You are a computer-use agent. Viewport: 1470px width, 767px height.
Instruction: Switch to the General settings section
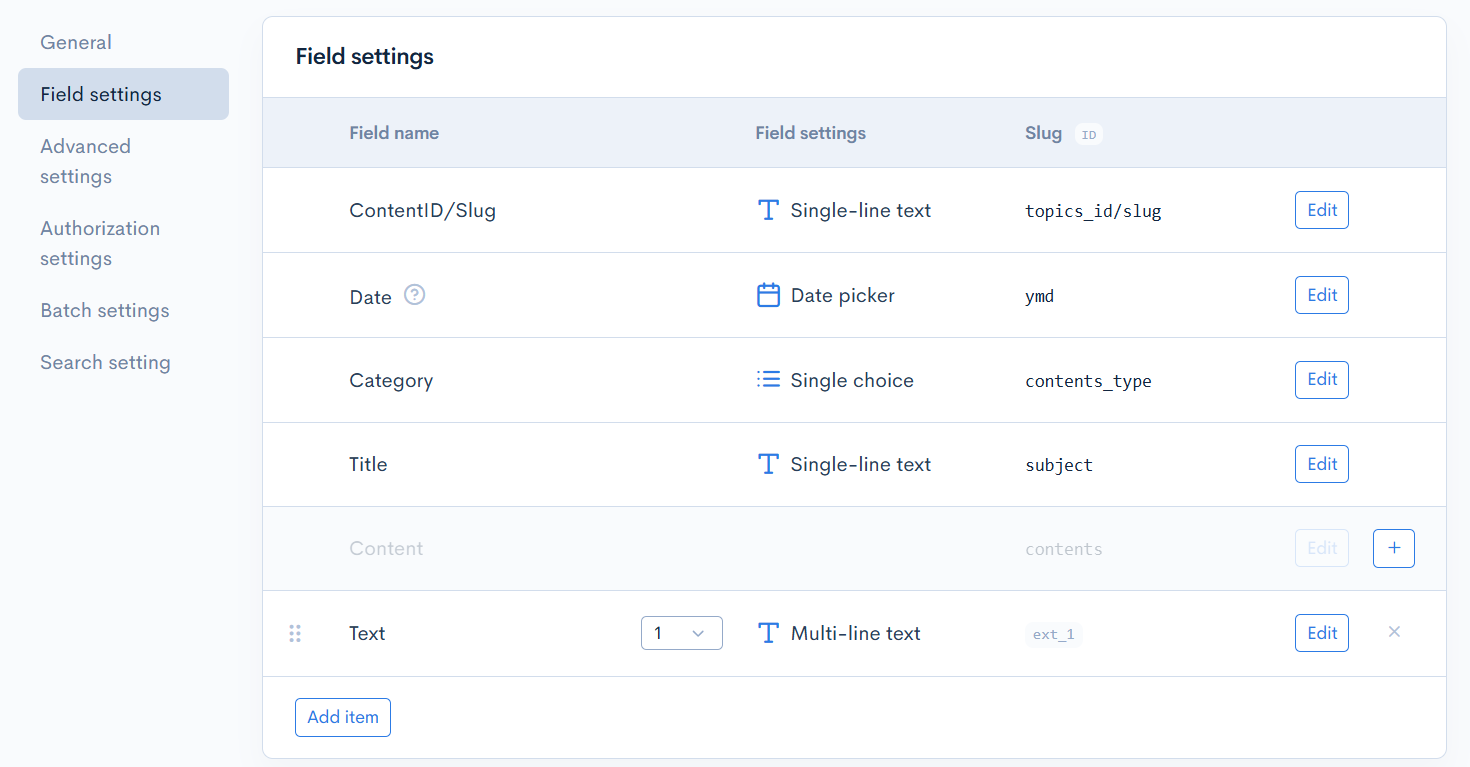tap(75, 42)
